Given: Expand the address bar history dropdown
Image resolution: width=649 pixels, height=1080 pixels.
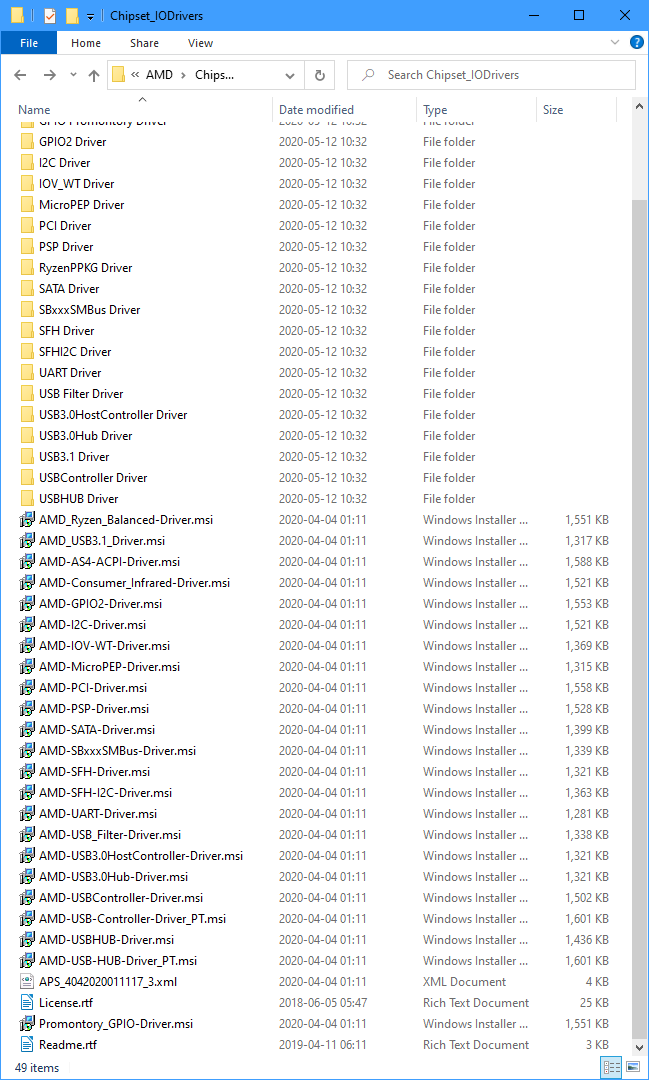Looking at the screenshot, I should (290, 75).
